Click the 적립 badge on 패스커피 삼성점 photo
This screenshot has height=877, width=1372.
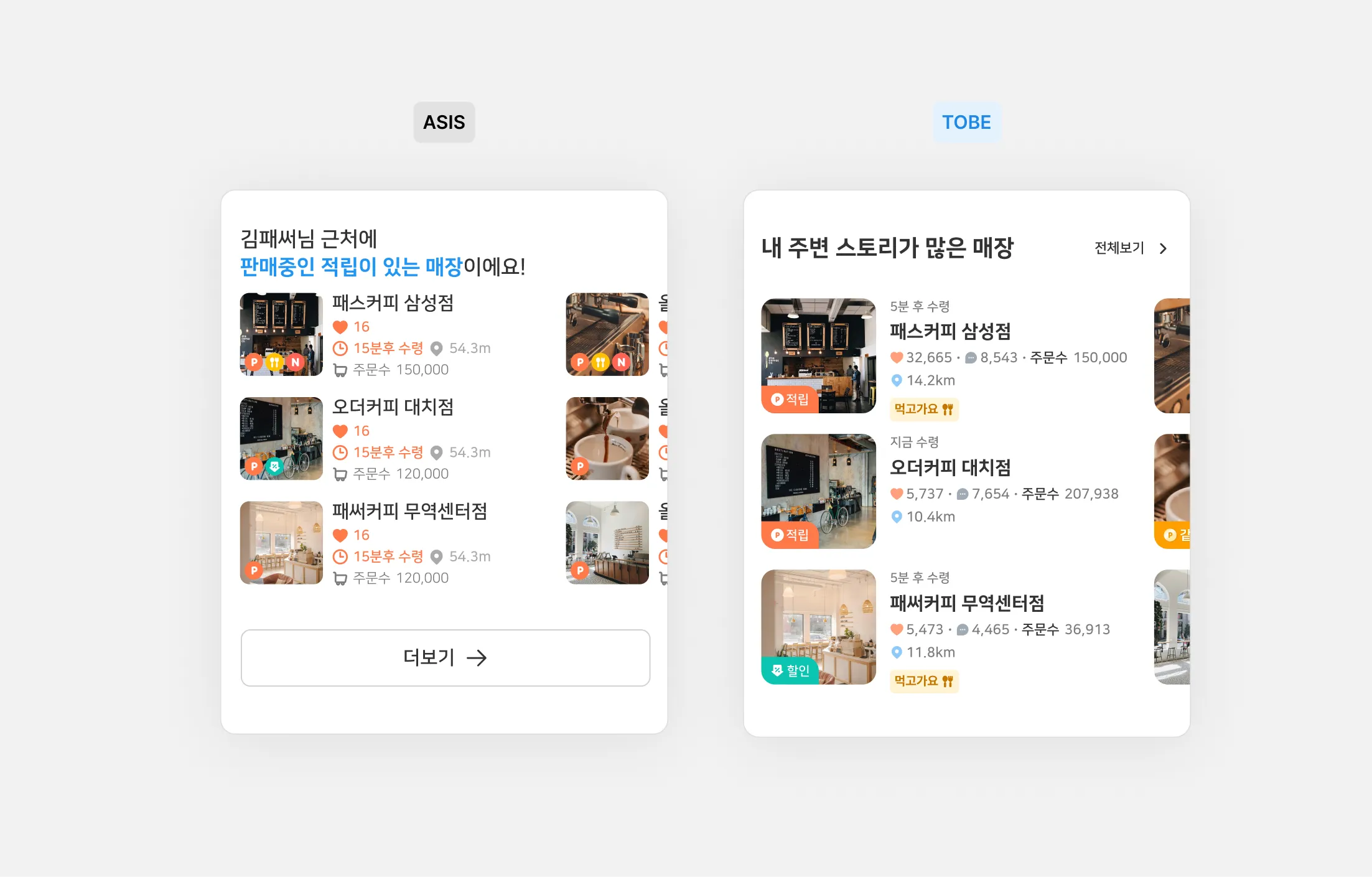click(x=789, y=400)
